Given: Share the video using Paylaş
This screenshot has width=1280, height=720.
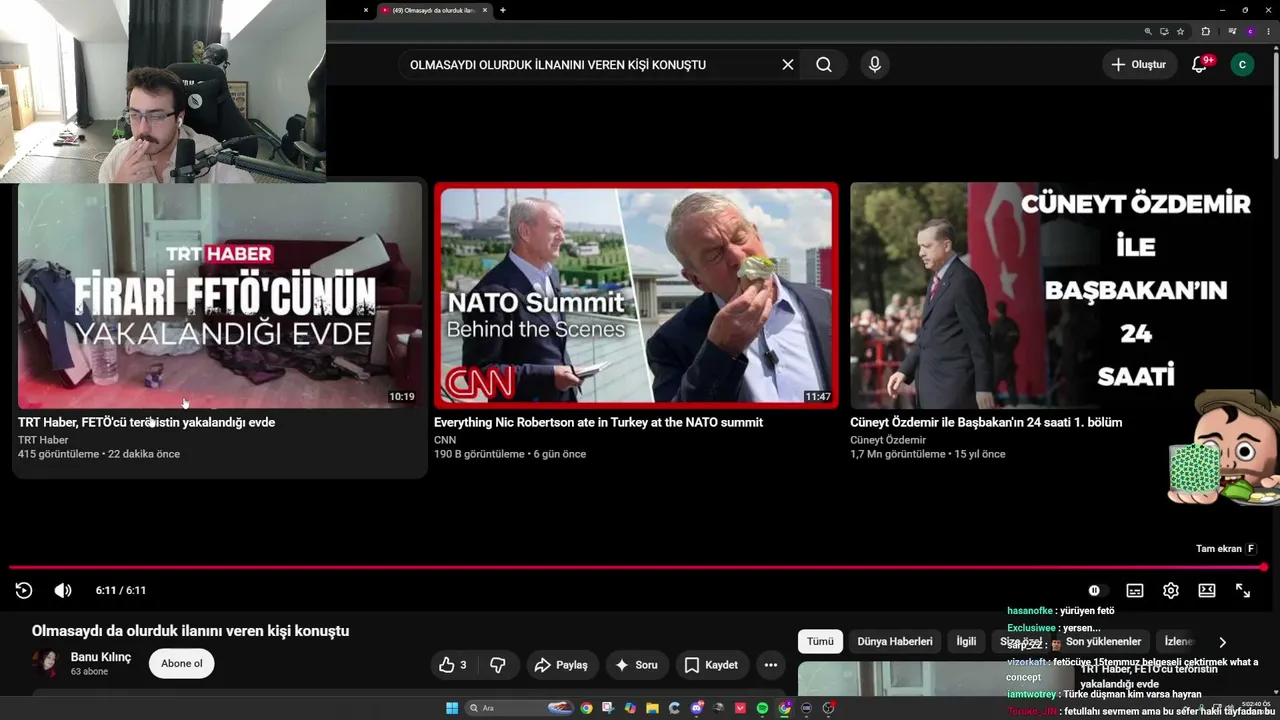Looking at the screenshot, I should (562, 665).
